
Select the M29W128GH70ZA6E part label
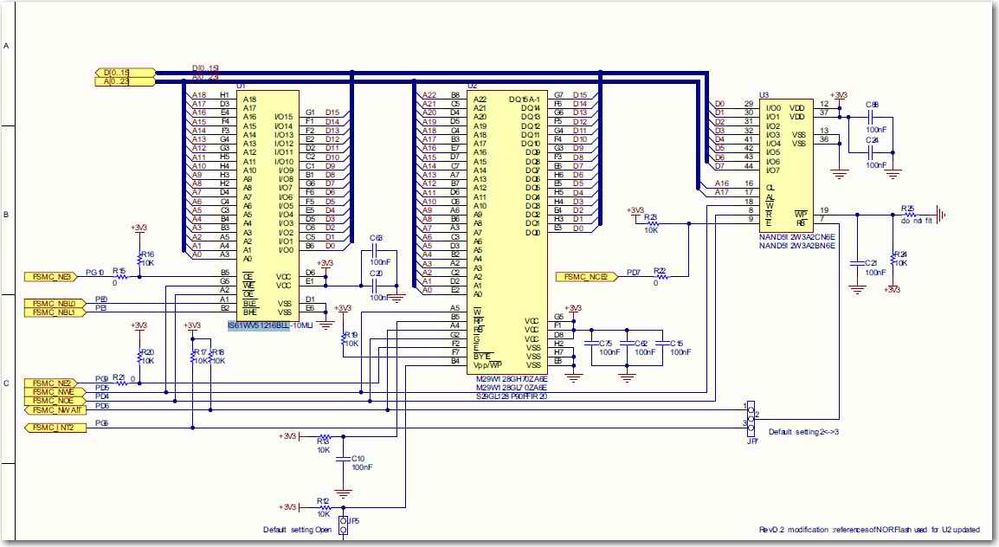(512, 379)
